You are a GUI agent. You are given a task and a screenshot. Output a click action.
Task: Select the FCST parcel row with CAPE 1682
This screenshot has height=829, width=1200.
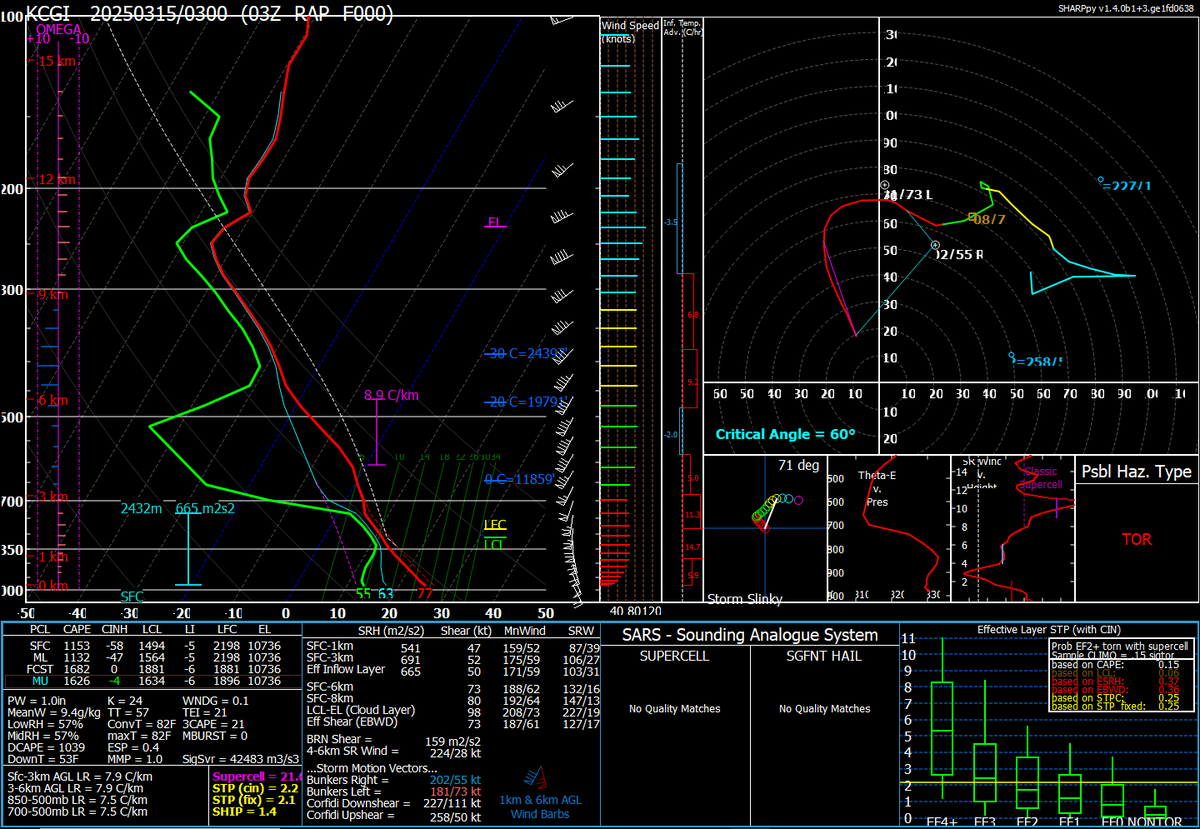151,670
